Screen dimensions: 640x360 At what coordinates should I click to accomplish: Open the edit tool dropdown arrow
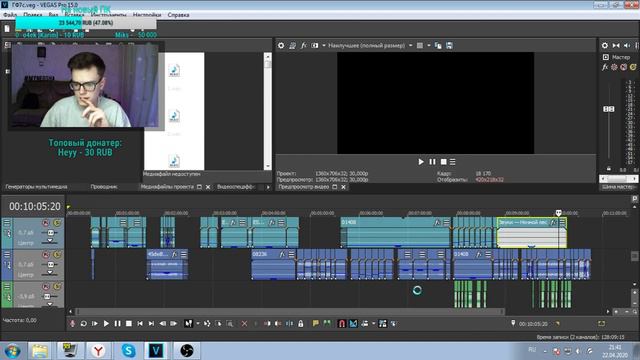[198, 324]
